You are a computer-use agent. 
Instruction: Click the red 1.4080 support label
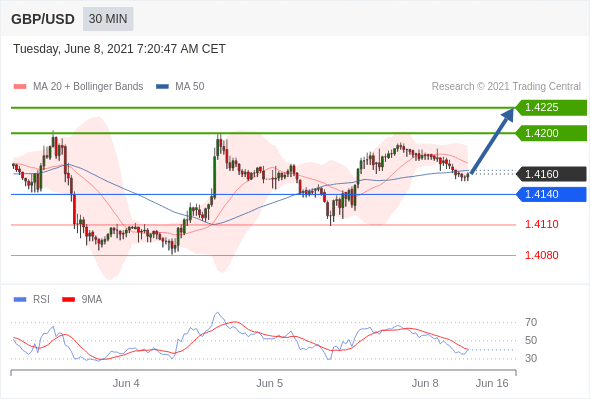(x=541, y=256)
